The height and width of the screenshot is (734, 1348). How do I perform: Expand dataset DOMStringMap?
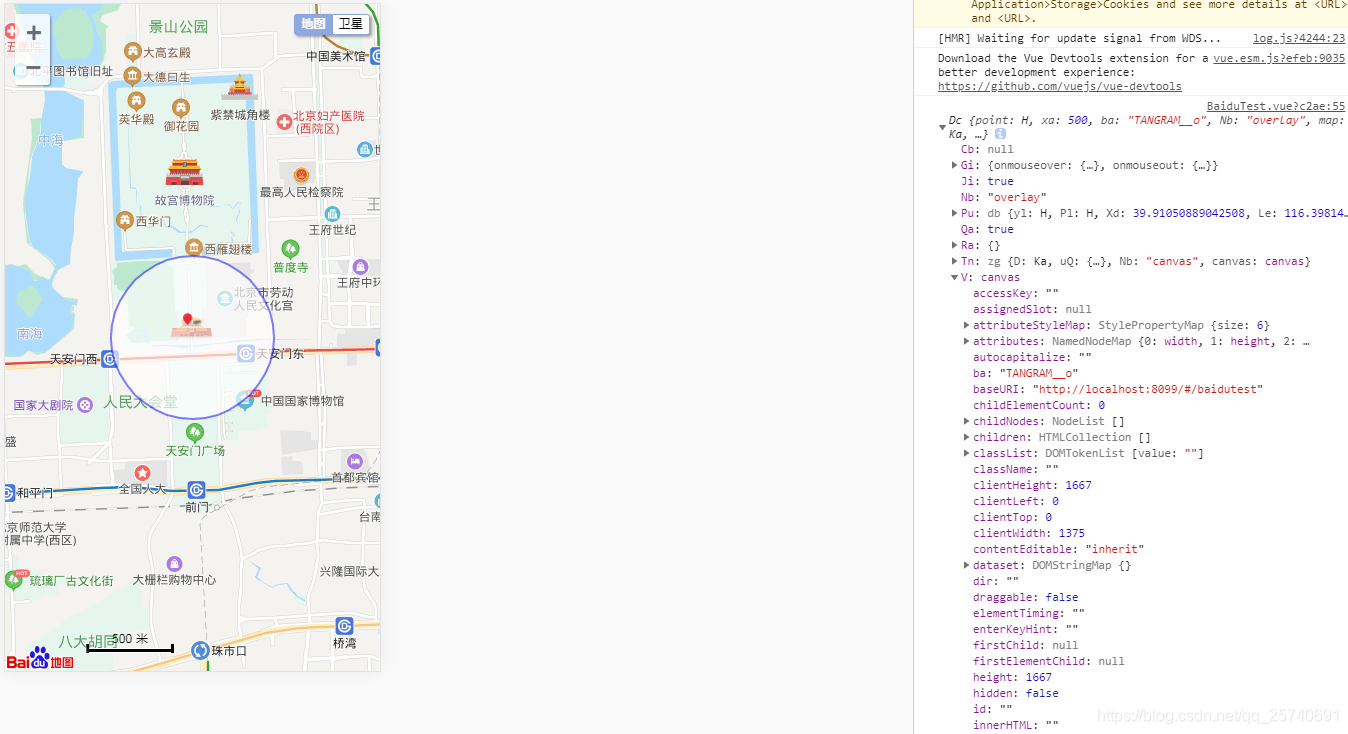tap(967, 565)
